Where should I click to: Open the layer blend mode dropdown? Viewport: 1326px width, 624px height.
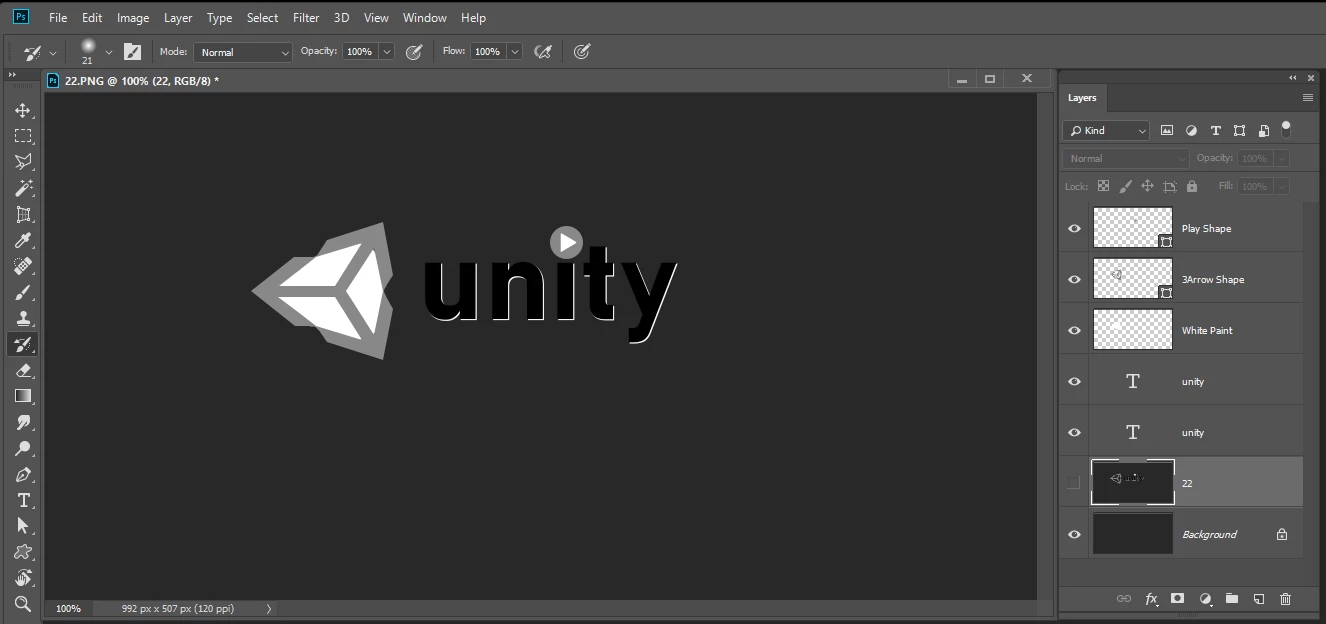click(x=1126, y=158)
